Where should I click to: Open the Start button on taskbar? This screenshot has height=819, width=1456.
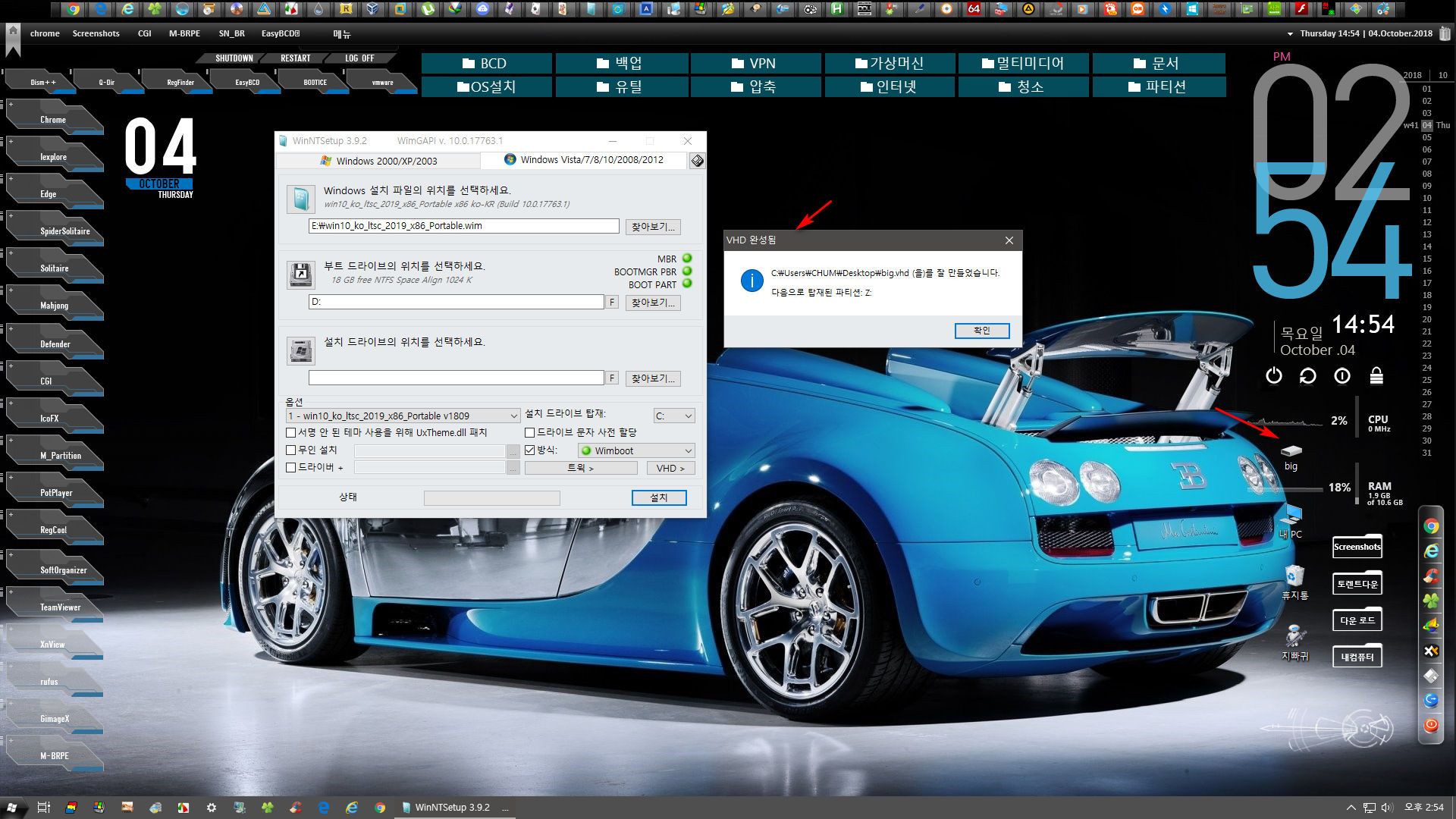click(12, 808)
